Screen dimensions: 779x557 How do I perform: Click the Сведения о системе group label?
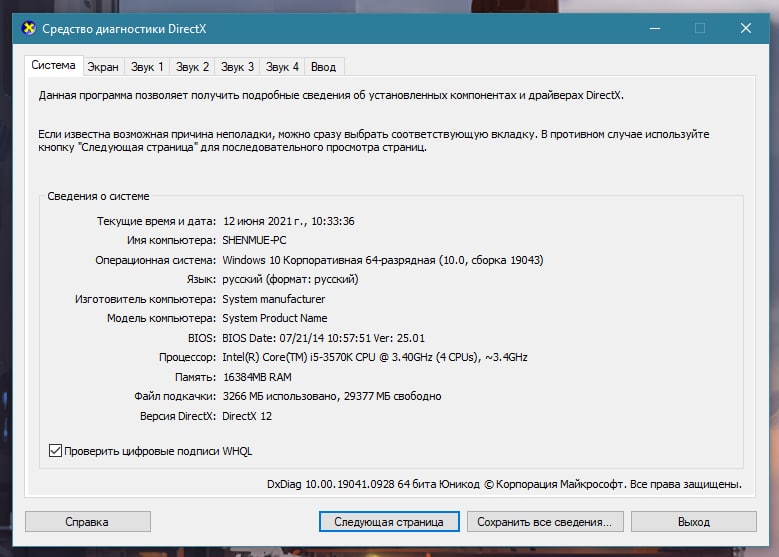tap(98, 196)
